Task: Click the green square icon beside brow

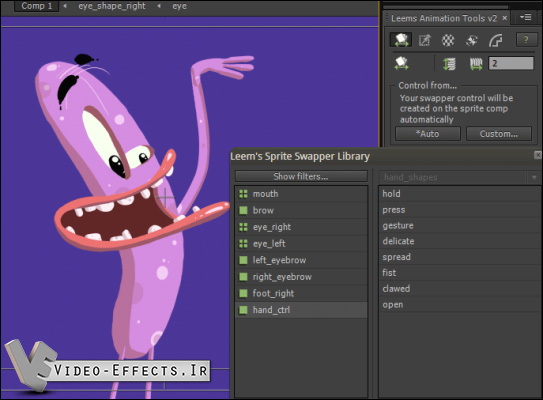Action: tap(243, 211)
